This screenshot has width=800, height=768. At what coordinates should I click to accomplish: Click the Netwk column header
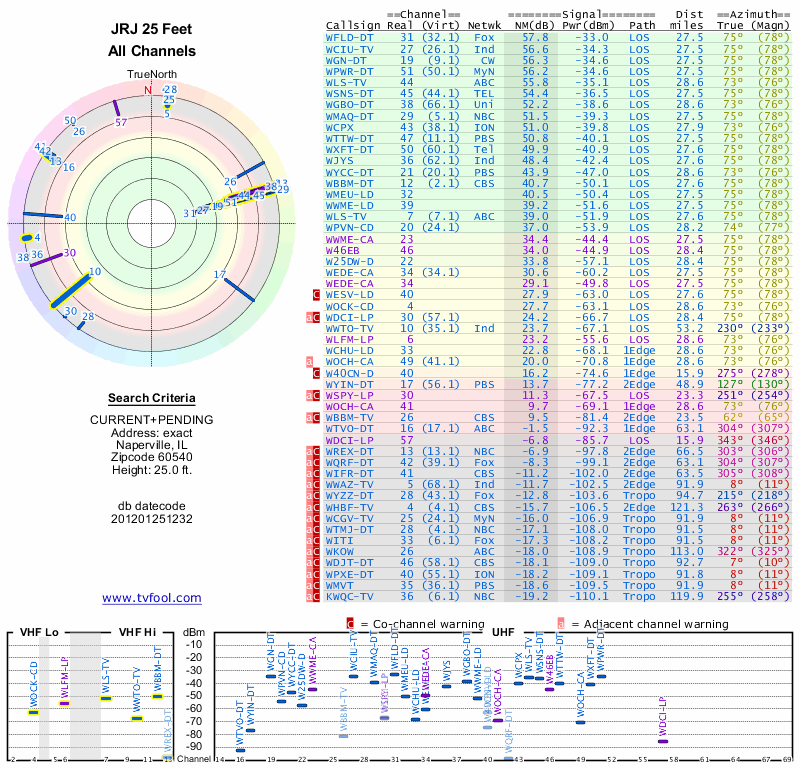(485, 25)
